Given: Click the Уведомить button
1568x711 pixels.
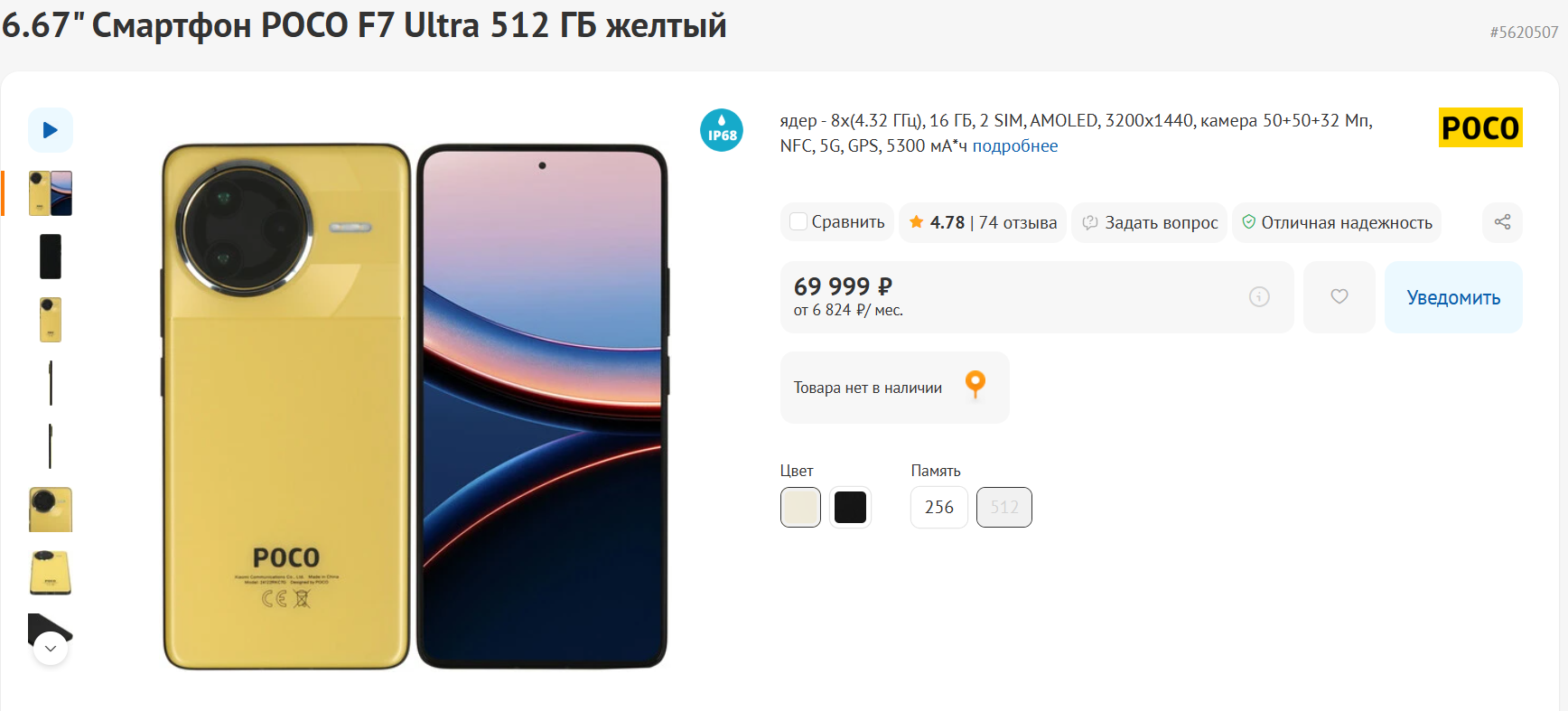Looking at the screenshot, I should [x=1453, y=297].
